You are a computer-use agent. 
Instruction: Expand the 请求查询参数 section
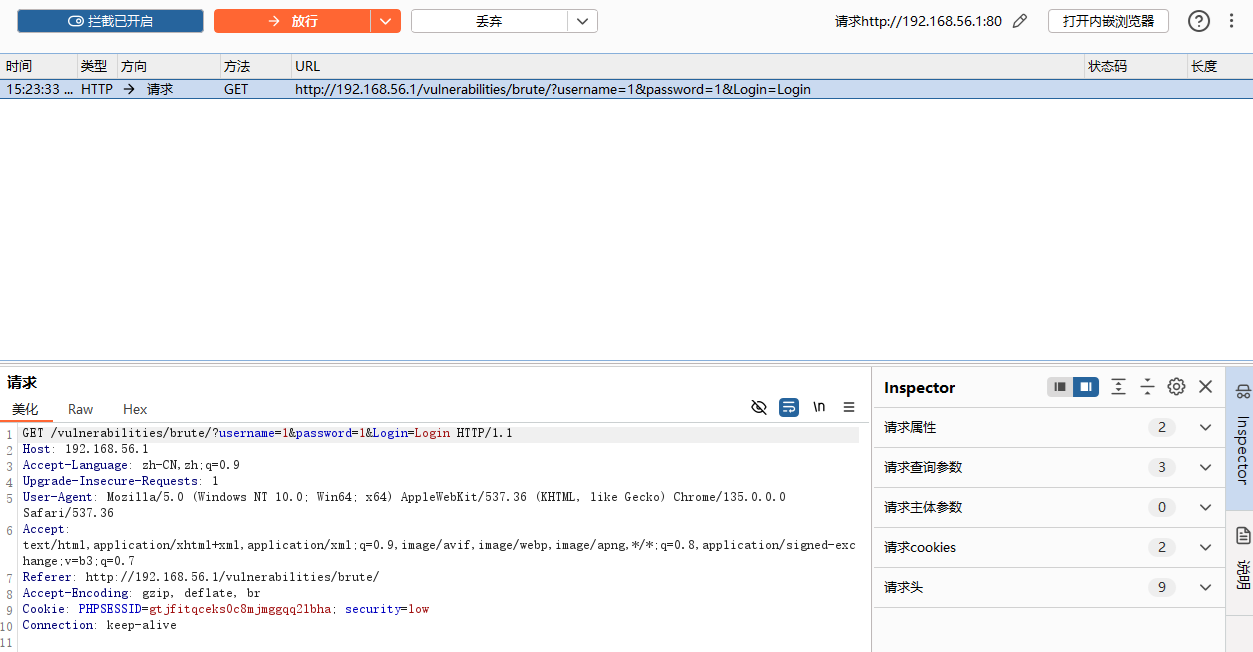[1049, 467]
